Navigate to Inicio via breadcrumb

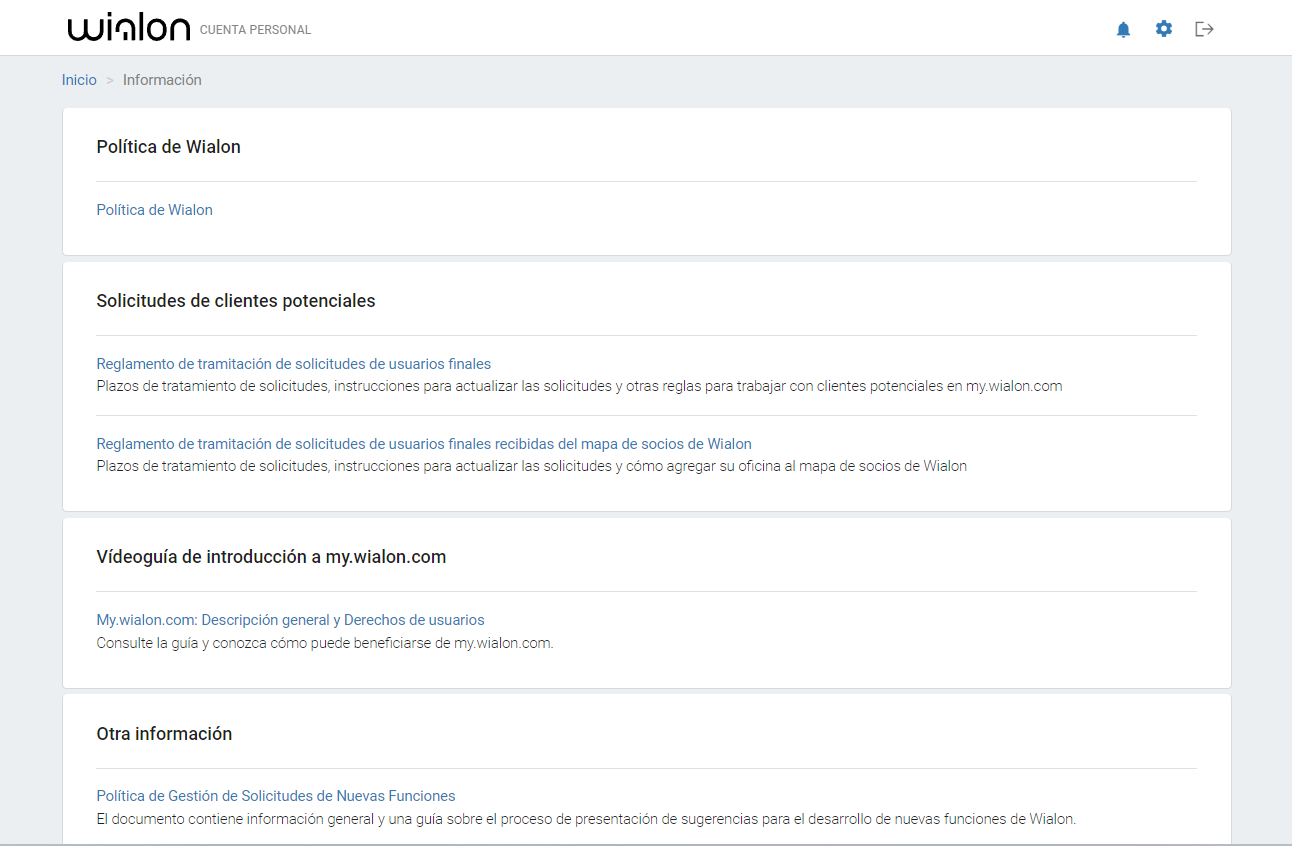[x=79, y=79]
